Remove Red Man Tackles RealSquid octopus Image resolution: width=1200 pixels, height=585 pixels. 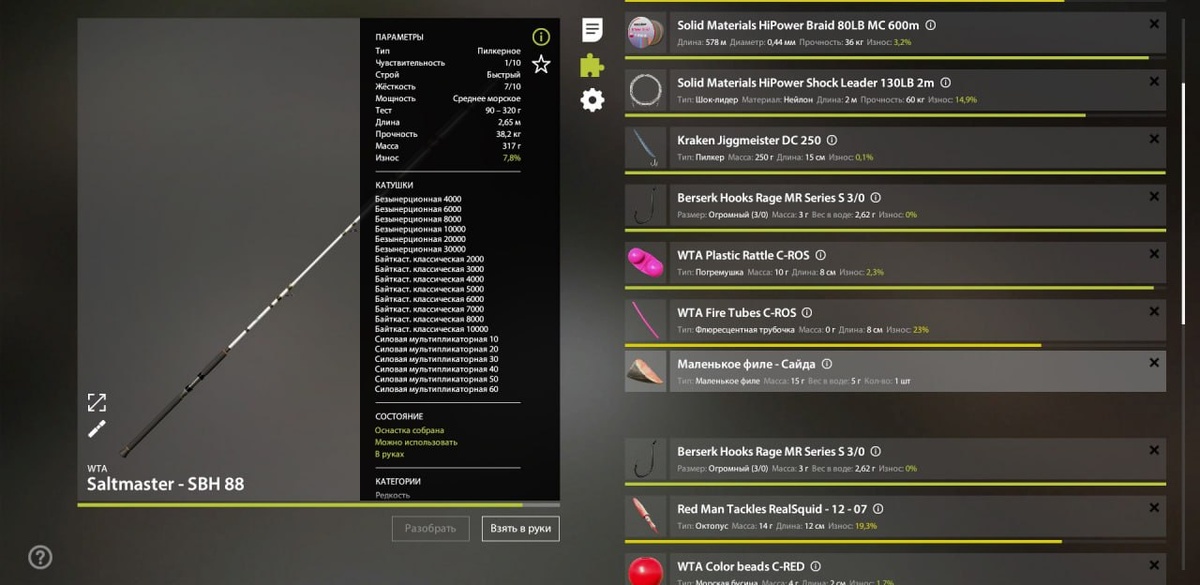[1154, 508]
